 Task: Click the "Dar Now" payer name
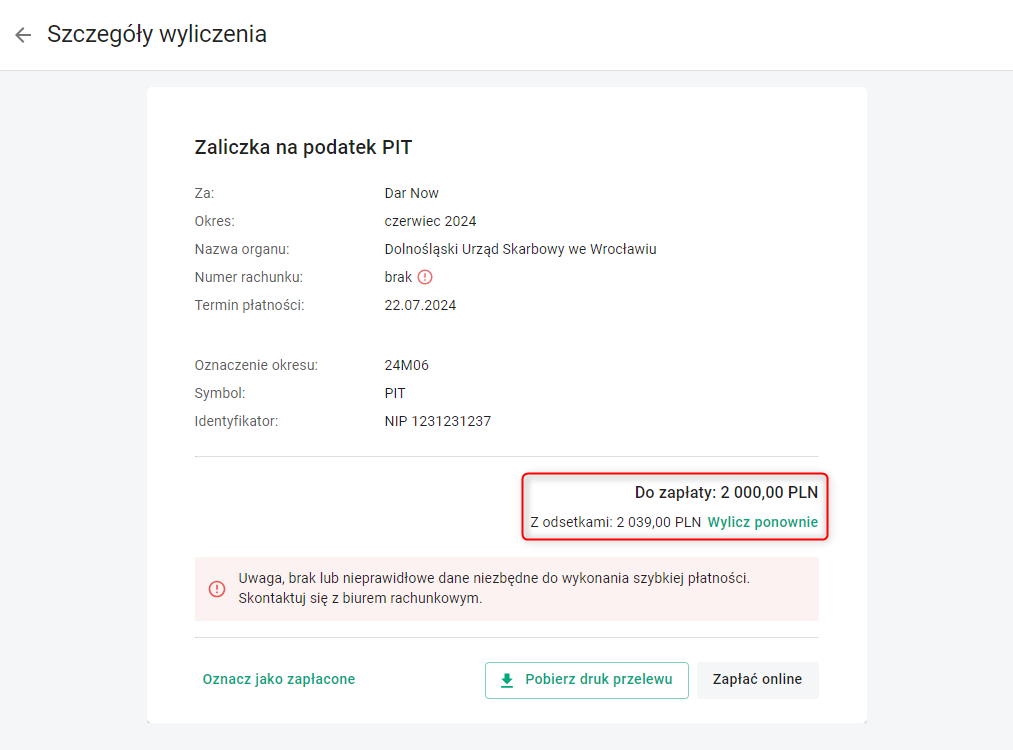411,193
